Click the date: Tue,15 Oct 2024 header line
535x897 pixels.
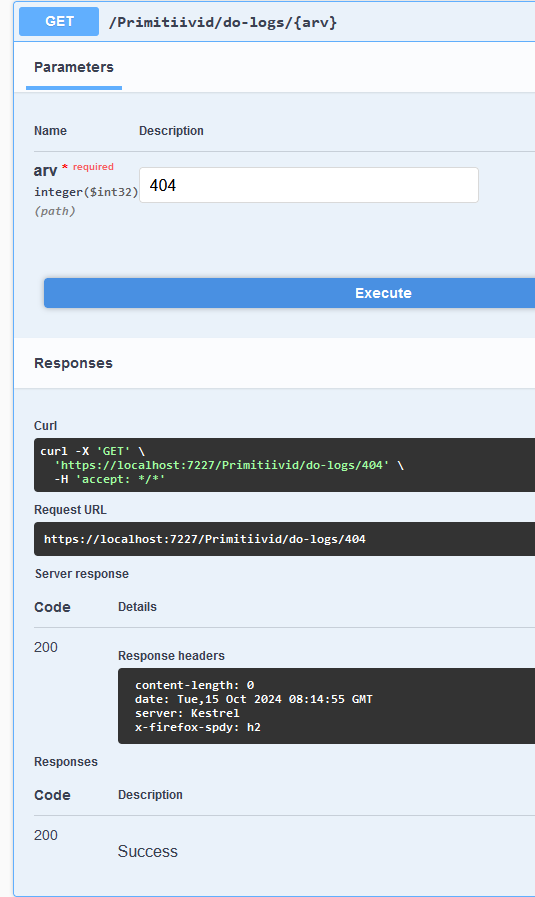pyautogui.click(x=253, y=699)
